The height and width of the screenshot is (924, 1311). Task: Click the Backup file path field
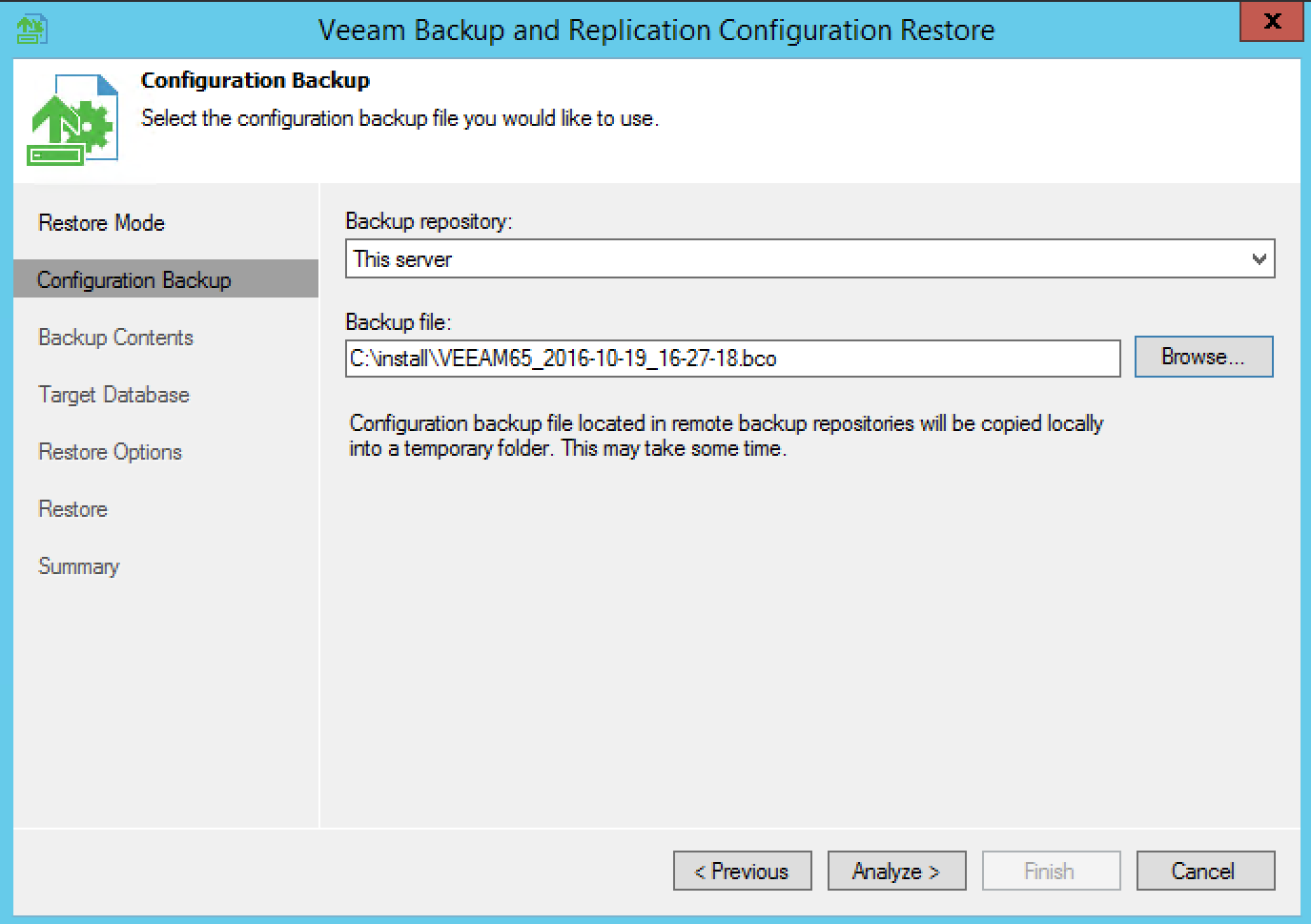click(732, 359)
